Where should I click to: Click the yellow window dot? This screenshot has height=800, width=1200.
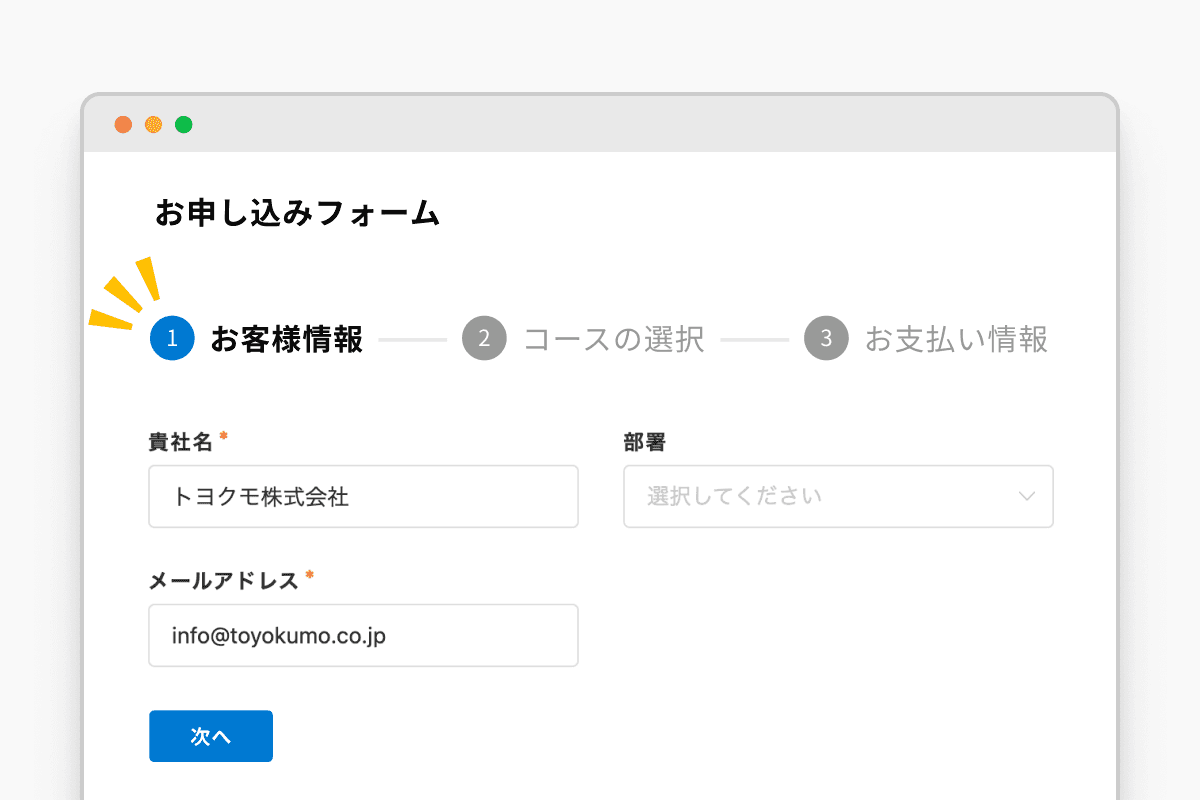pos(152,124)
